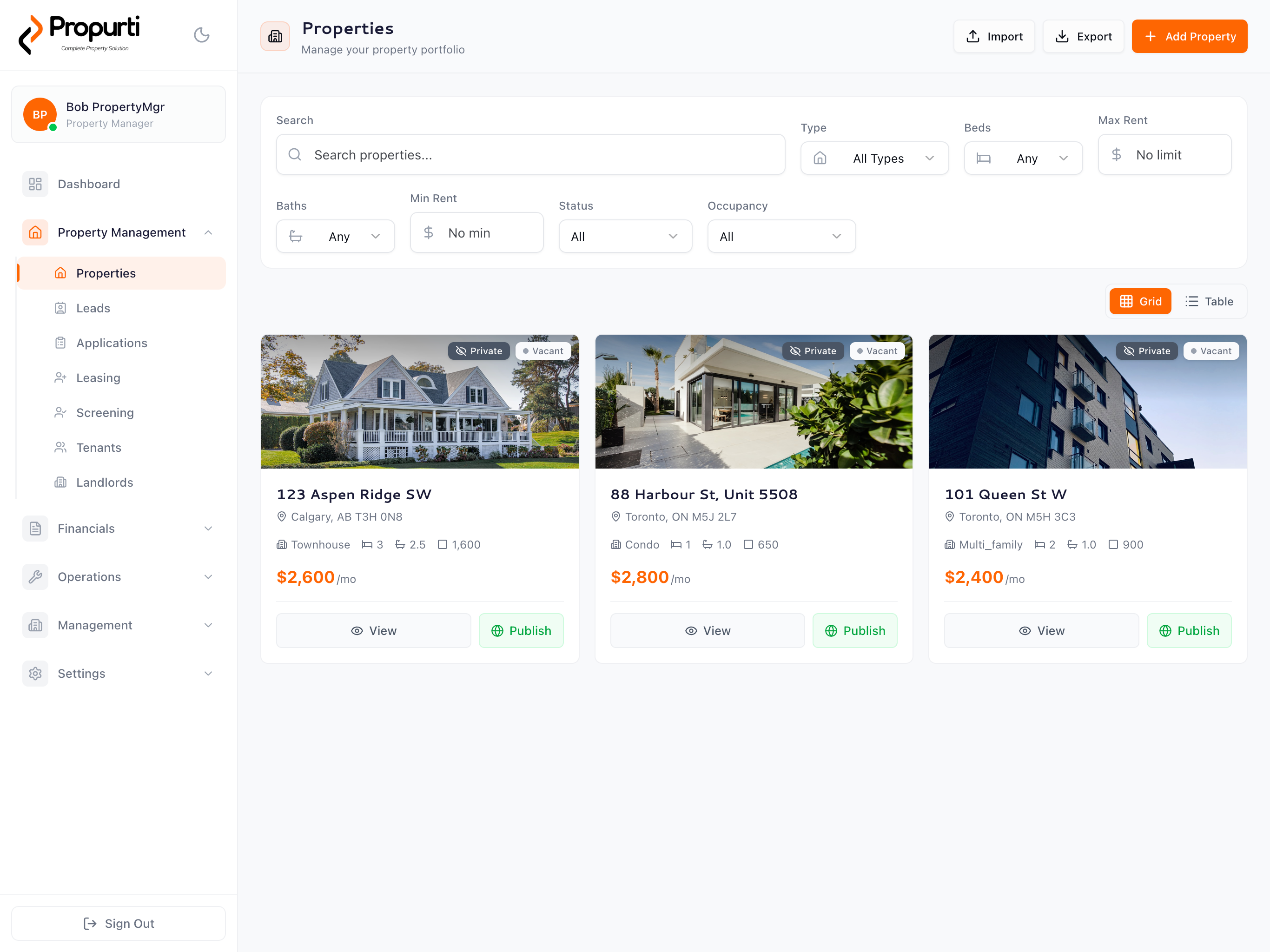Select the Tenants sidebar icon

pos(61,447)
